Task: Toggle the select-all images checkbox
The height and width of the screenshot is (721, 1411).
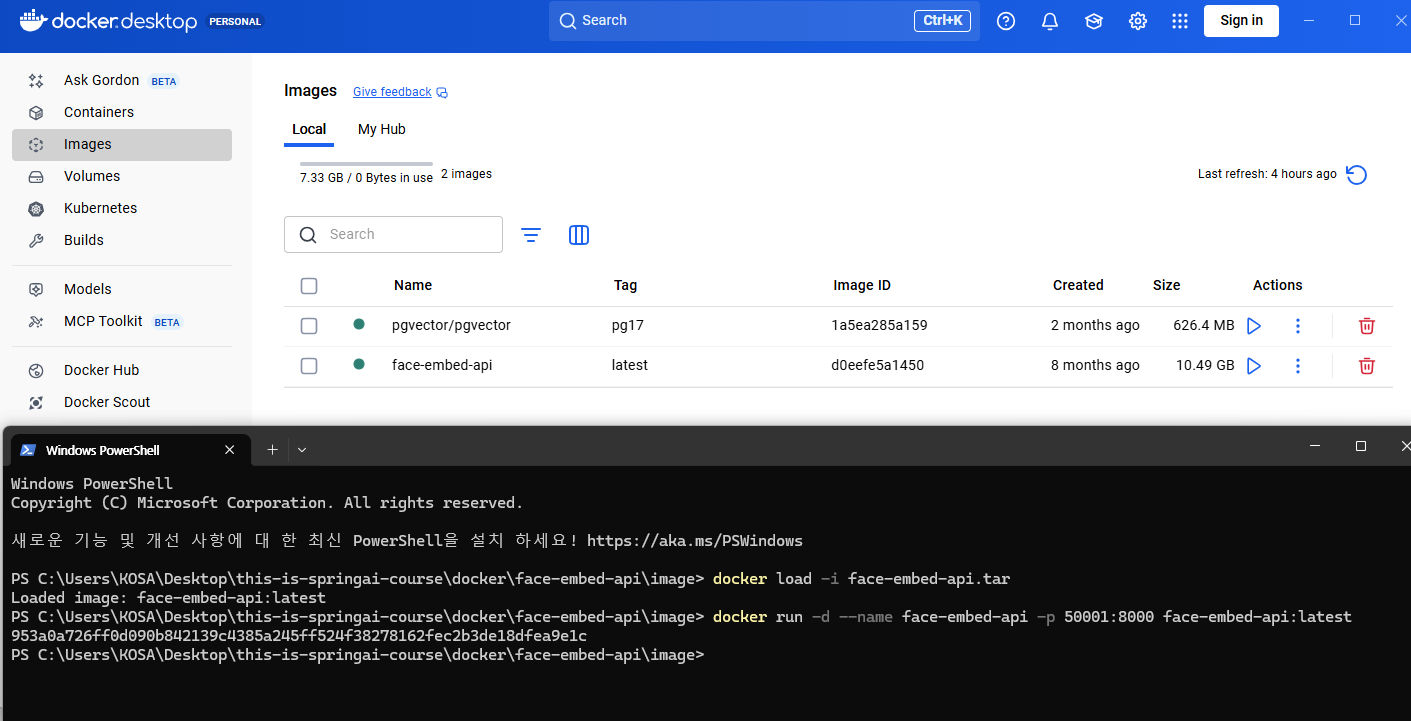Action: pyautogui.click(x=309, y=286)
